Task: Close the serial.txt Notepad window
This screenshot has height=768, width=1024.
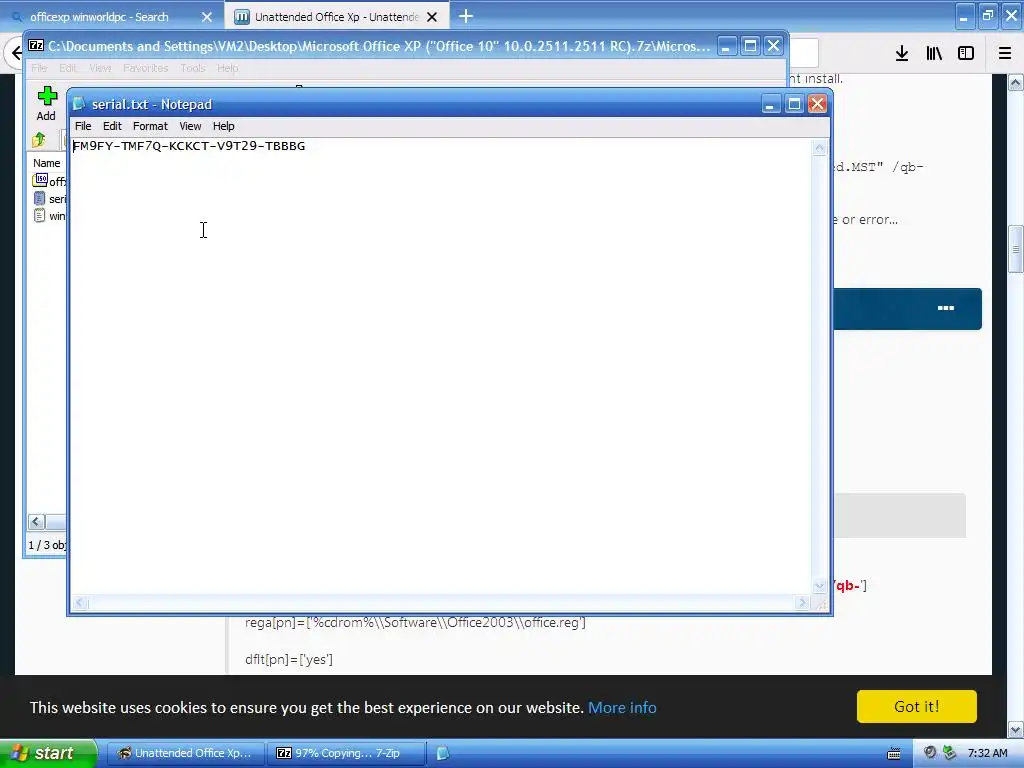Action: point(818,104)
